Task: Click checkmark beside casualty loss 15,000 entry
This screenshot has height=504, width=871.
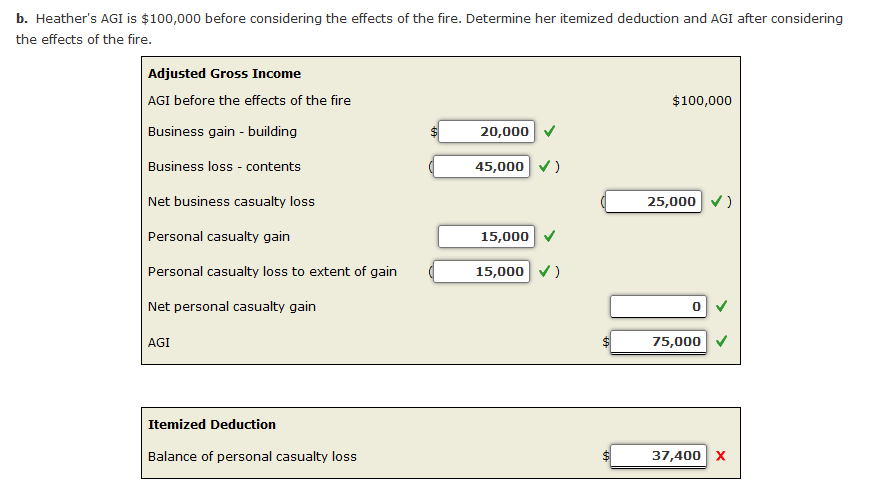Action: click(x=544, y=271)
